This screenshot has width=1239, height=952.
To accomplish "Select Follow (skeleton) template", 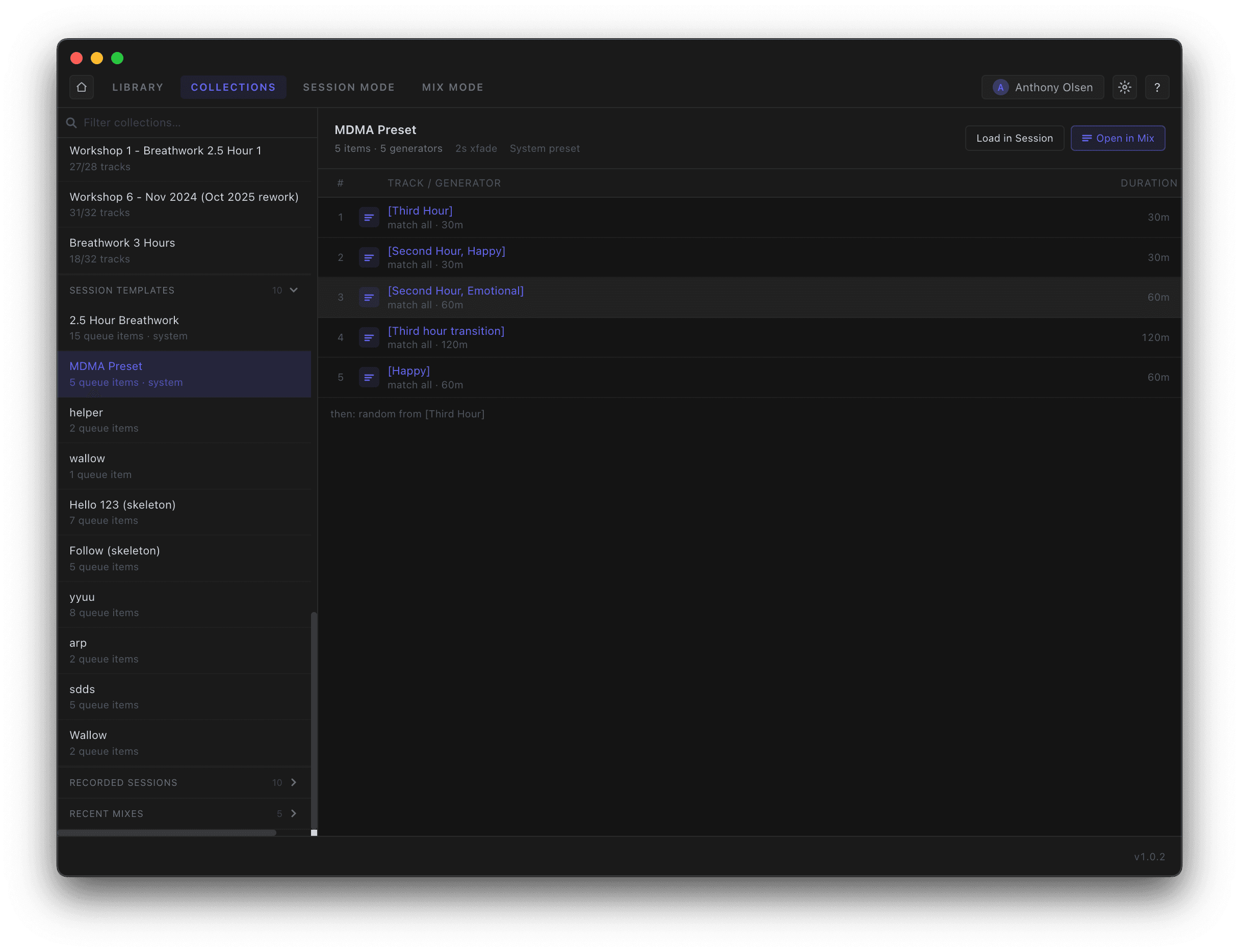I will [x=184, y=559].
